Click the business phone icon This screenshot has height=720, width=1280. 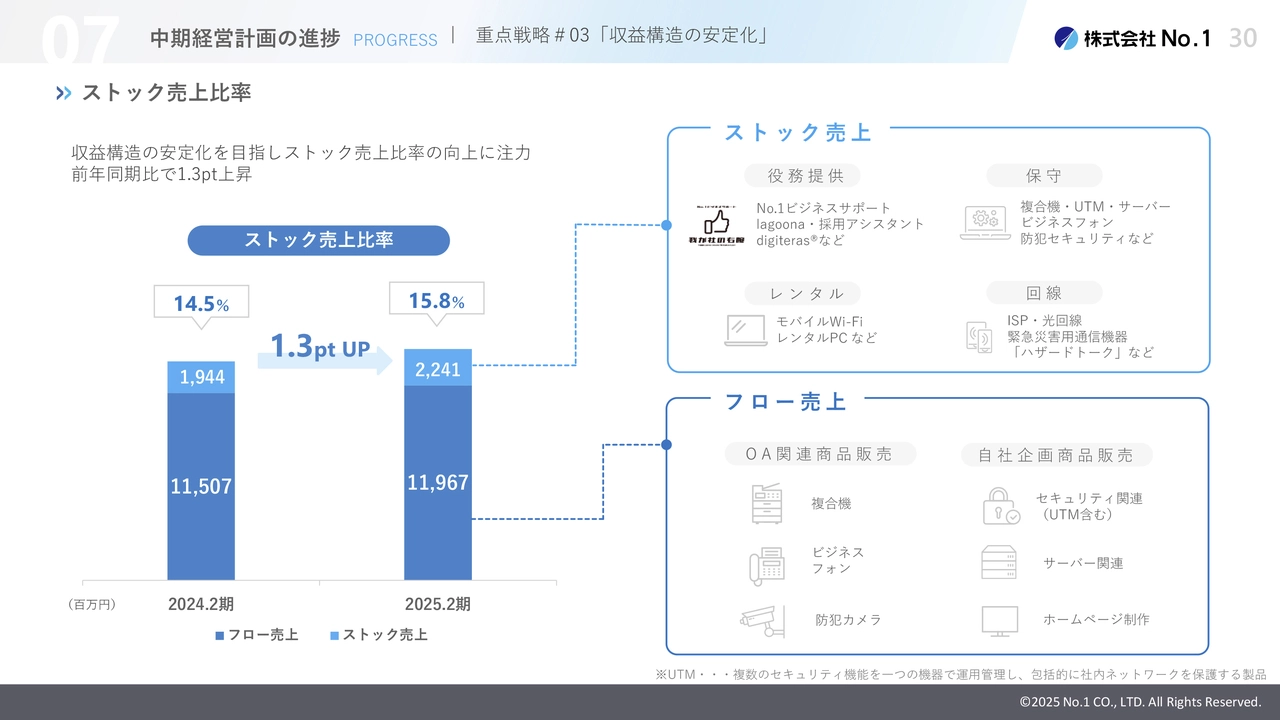click(x=768, y=564)
